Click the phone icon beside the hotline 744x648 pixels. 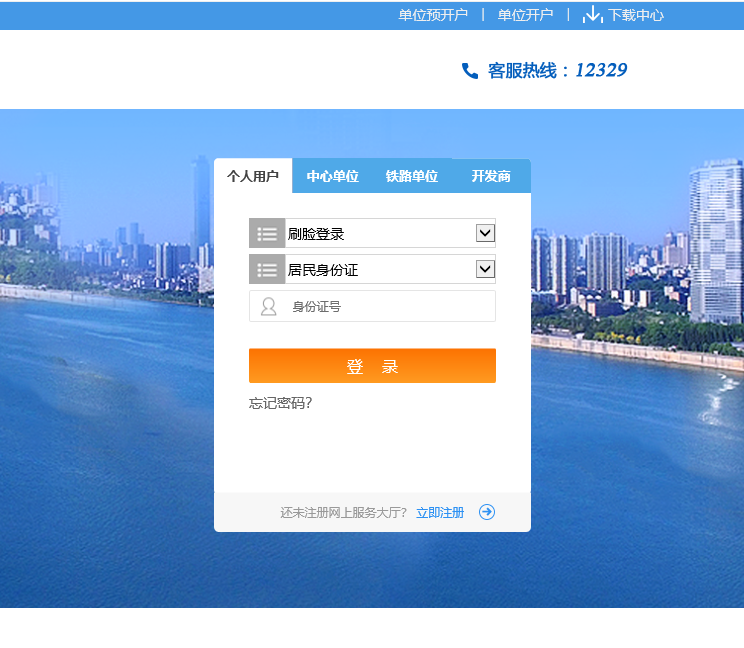[470, 71]
